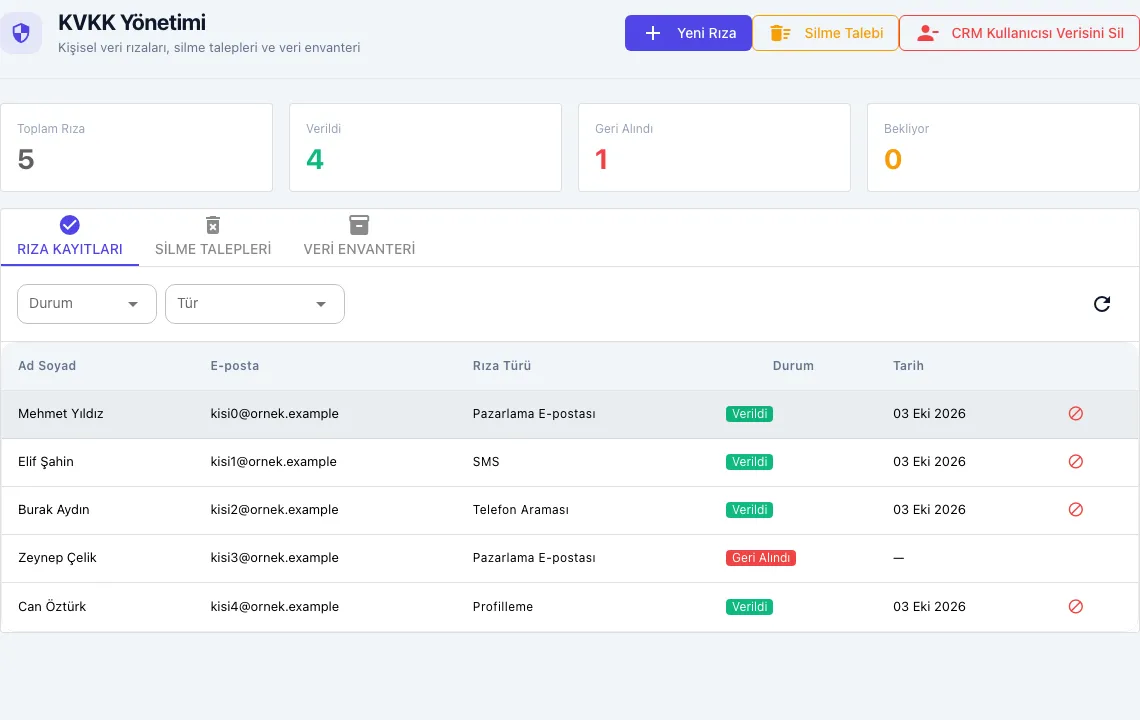The image size is (1140, 720).
Task: Click the Rıza Türü column header
Action: [x=502, y=366]
